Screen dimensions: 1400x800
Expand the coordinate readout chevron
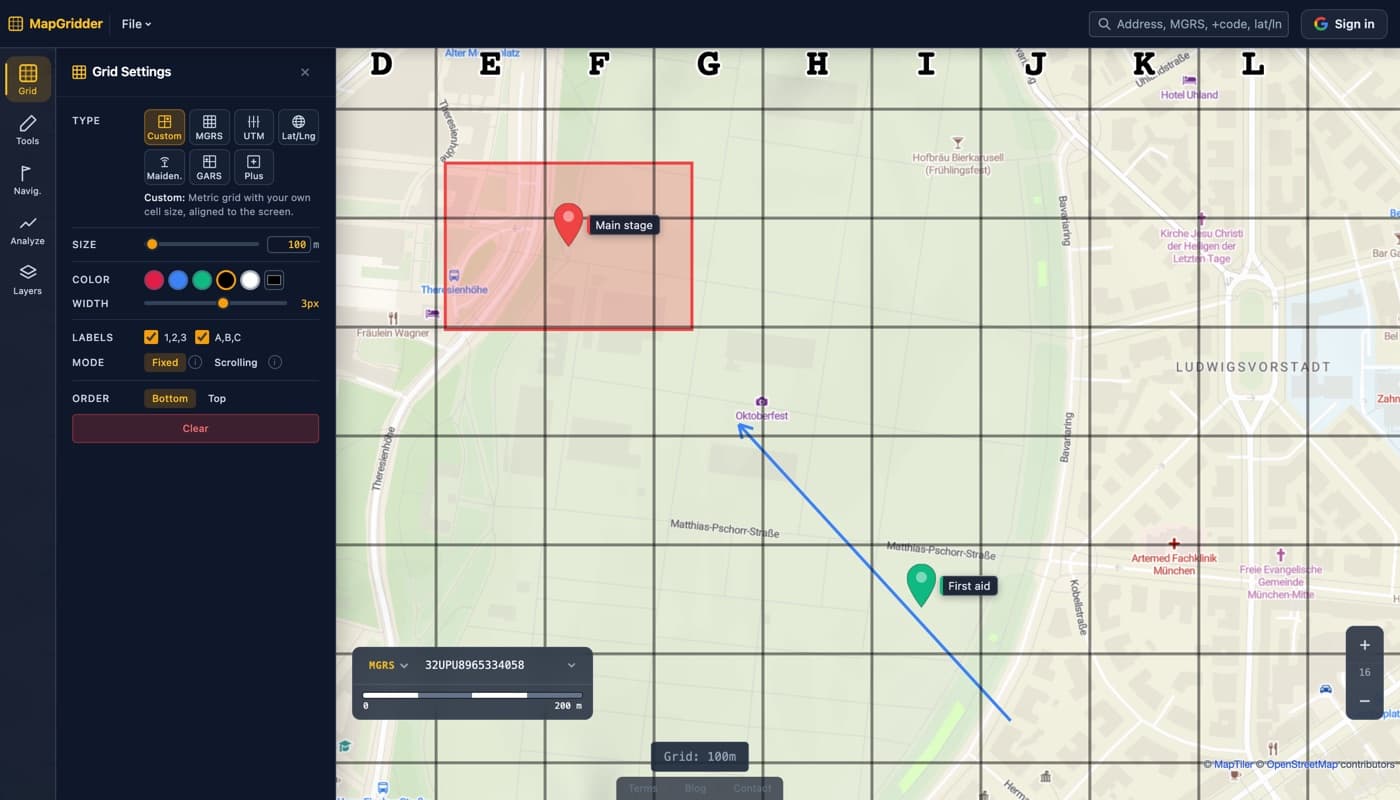(x=571, y=665)
